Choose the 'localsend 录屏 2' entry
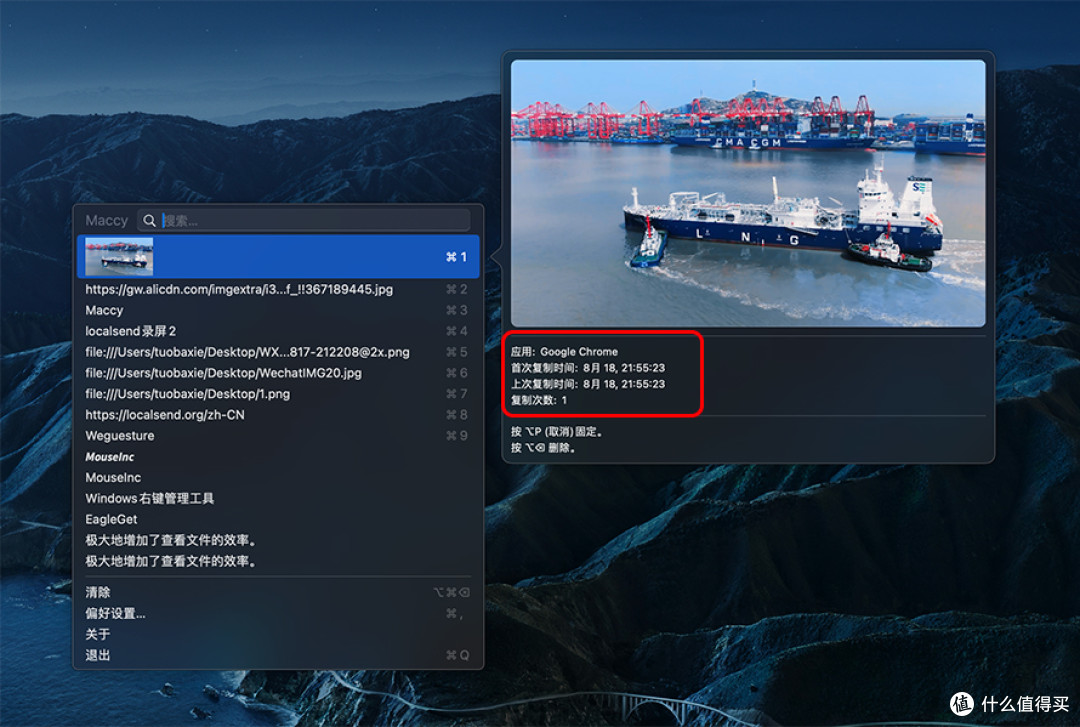This screenshot has height=727, width=1080. [278, 331]
